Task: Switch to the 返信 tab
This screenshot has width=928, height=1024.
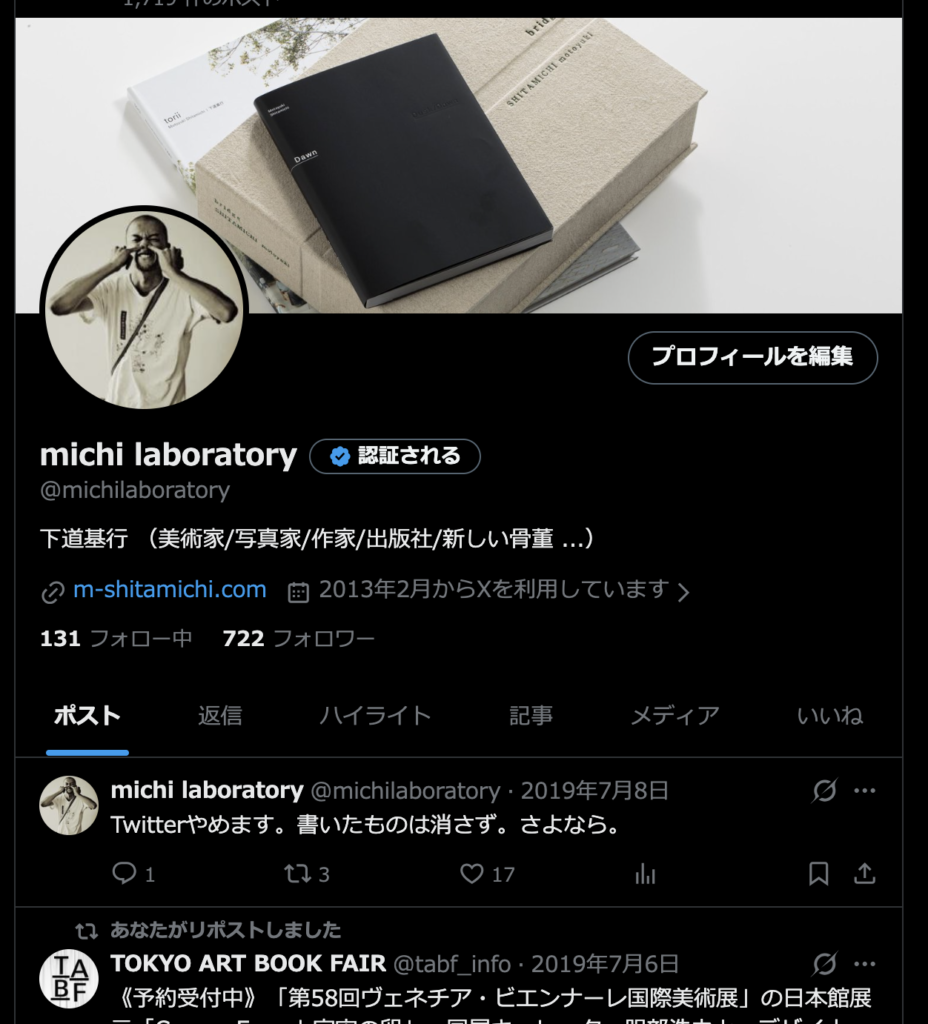Action: tap(220, 716)
